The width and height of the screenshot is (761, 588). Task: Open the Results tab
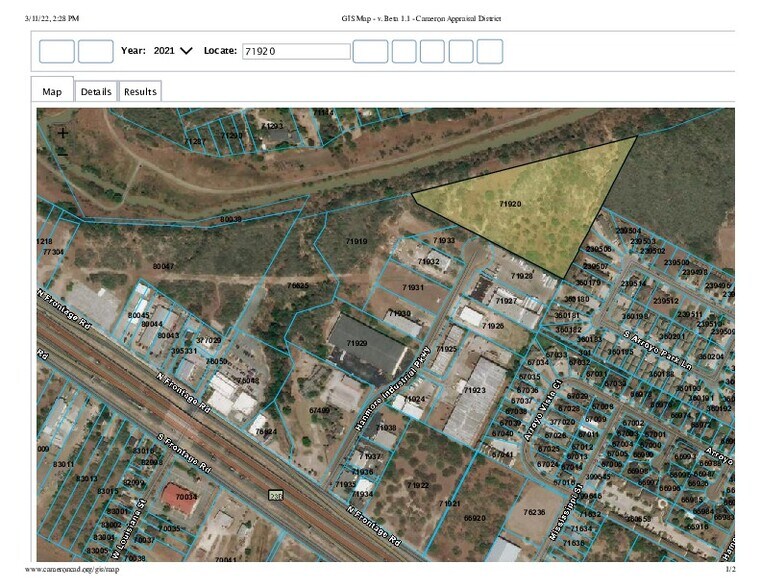pos(140,91)
